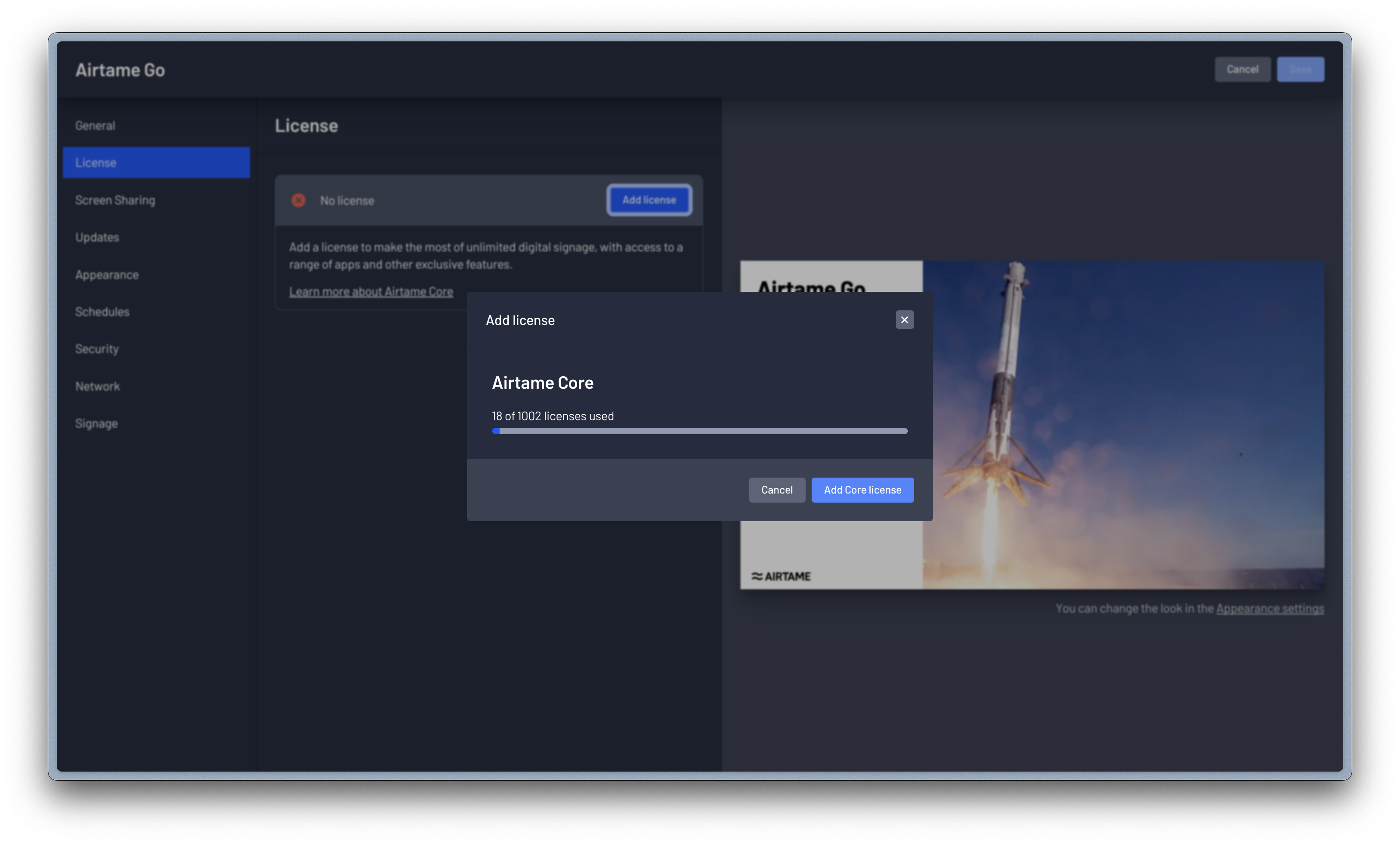Open the Schedules section
Image resolution: width=1400 pixels, height=844 pixels.
point(156,312)
